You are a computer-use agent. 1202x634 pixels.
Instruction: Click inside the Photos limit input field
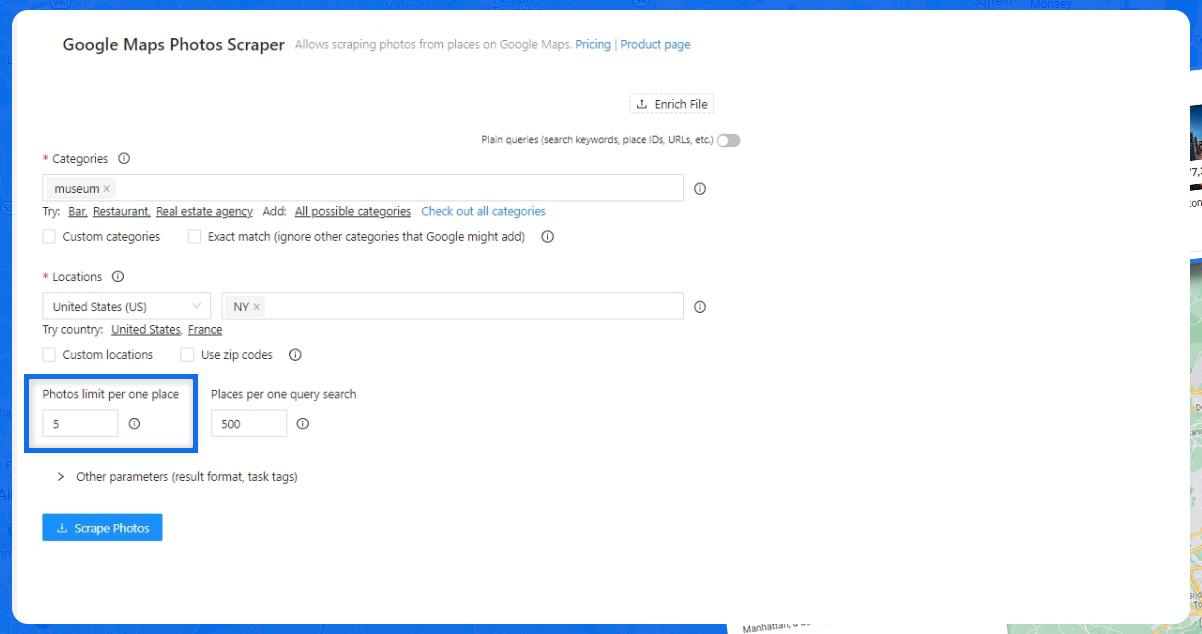coord(79,423)
